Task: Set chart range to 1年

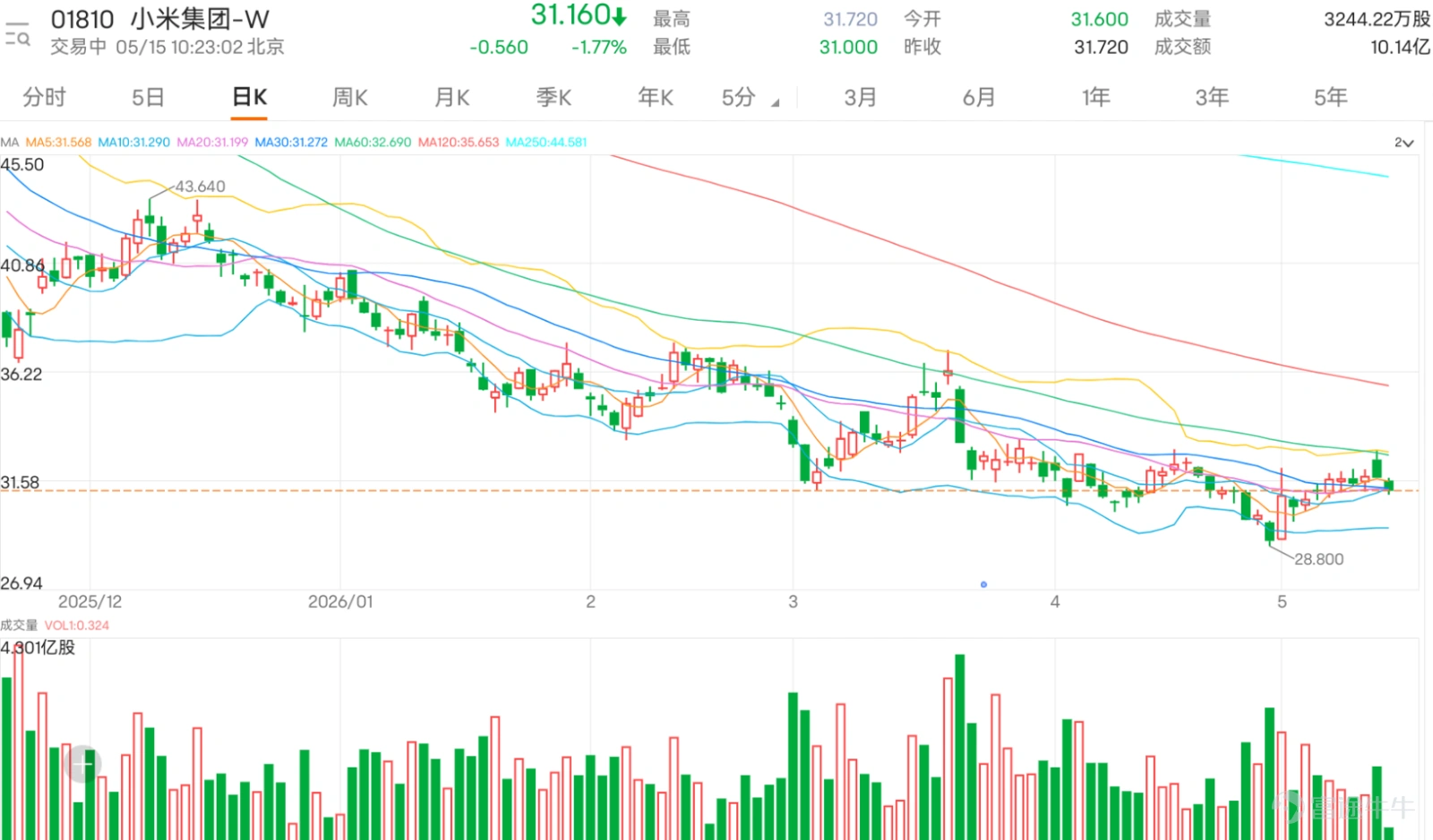Action: (x=1096, y=97)
